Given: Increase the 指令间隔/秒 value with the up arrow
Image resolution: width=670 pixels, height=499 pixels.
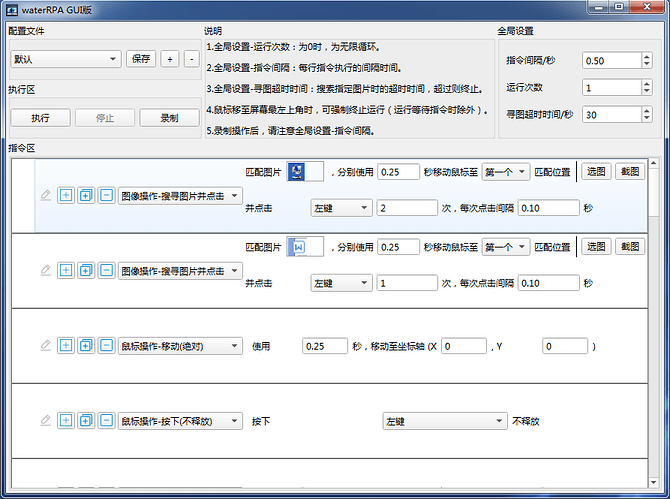Looking at the screenshot, I should (646, 55).
